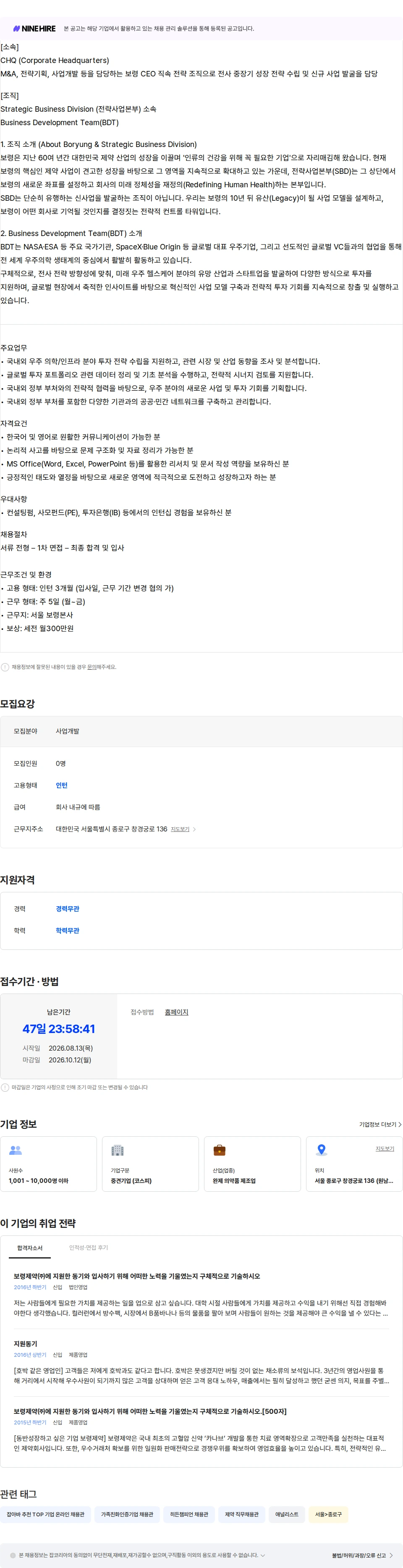Click the 서울>종로구 tag
Screen dimensions: 403x1568
pyautogui.click(x=328, y=1514)
